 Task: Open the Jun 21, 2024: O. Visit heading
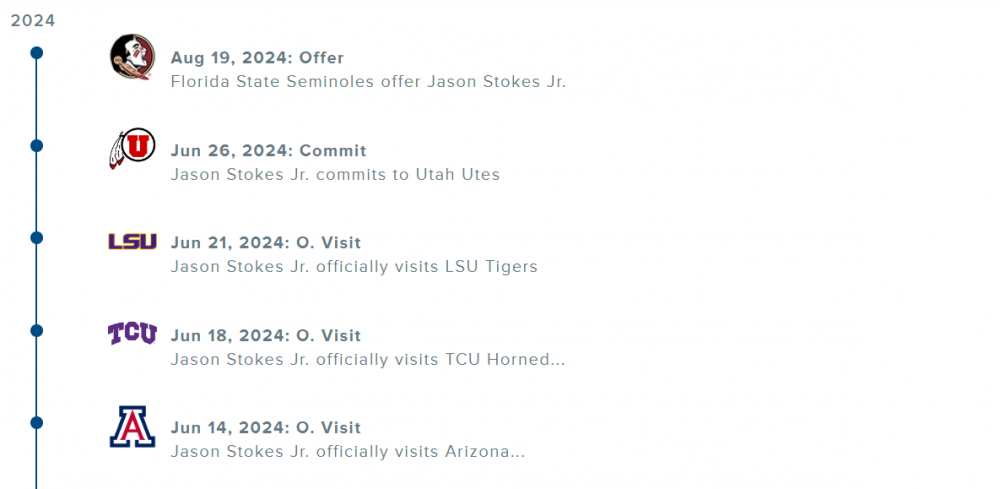click(265, 243)
